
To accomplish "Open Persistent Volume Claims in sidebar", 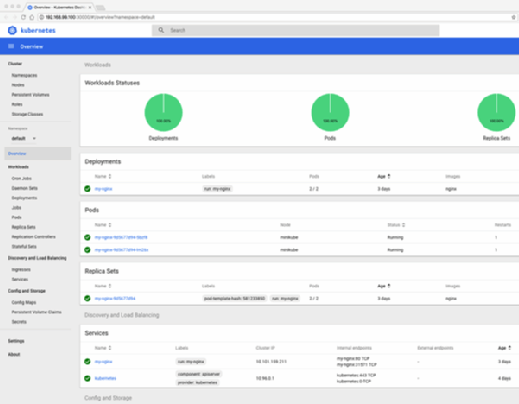I will (36, 312).
